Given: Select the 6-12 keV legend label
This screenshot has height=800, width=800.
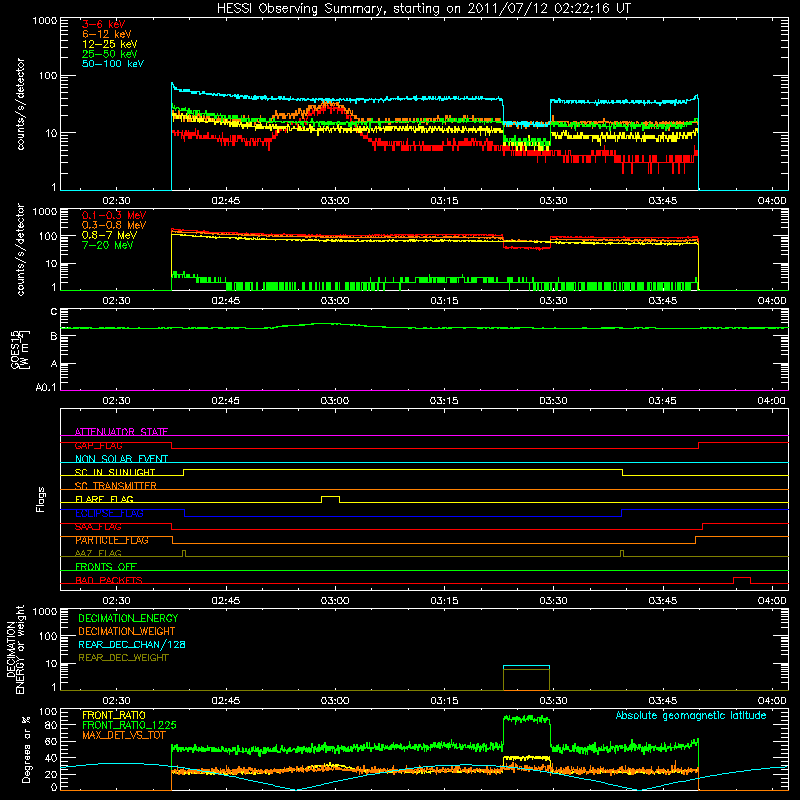Looking at the screenshot, I should click(107, 34).
